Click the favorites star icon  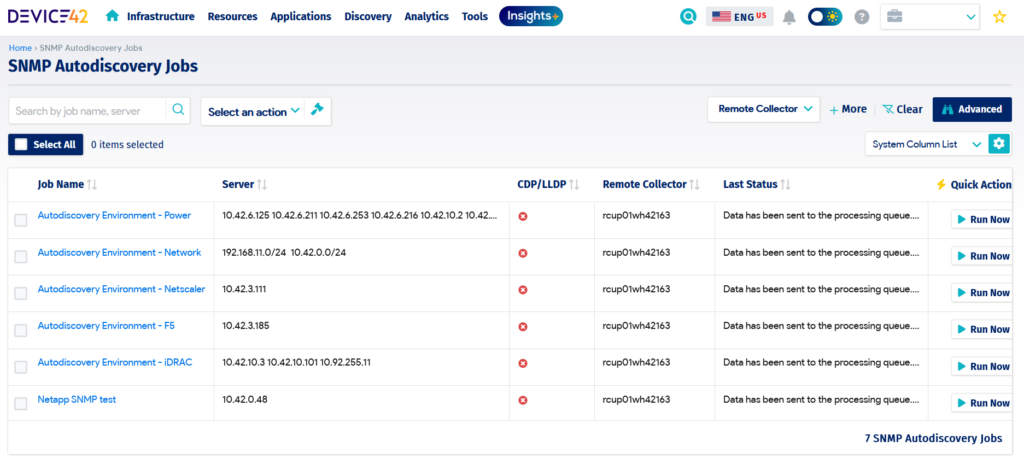click(x=999, y=17)
